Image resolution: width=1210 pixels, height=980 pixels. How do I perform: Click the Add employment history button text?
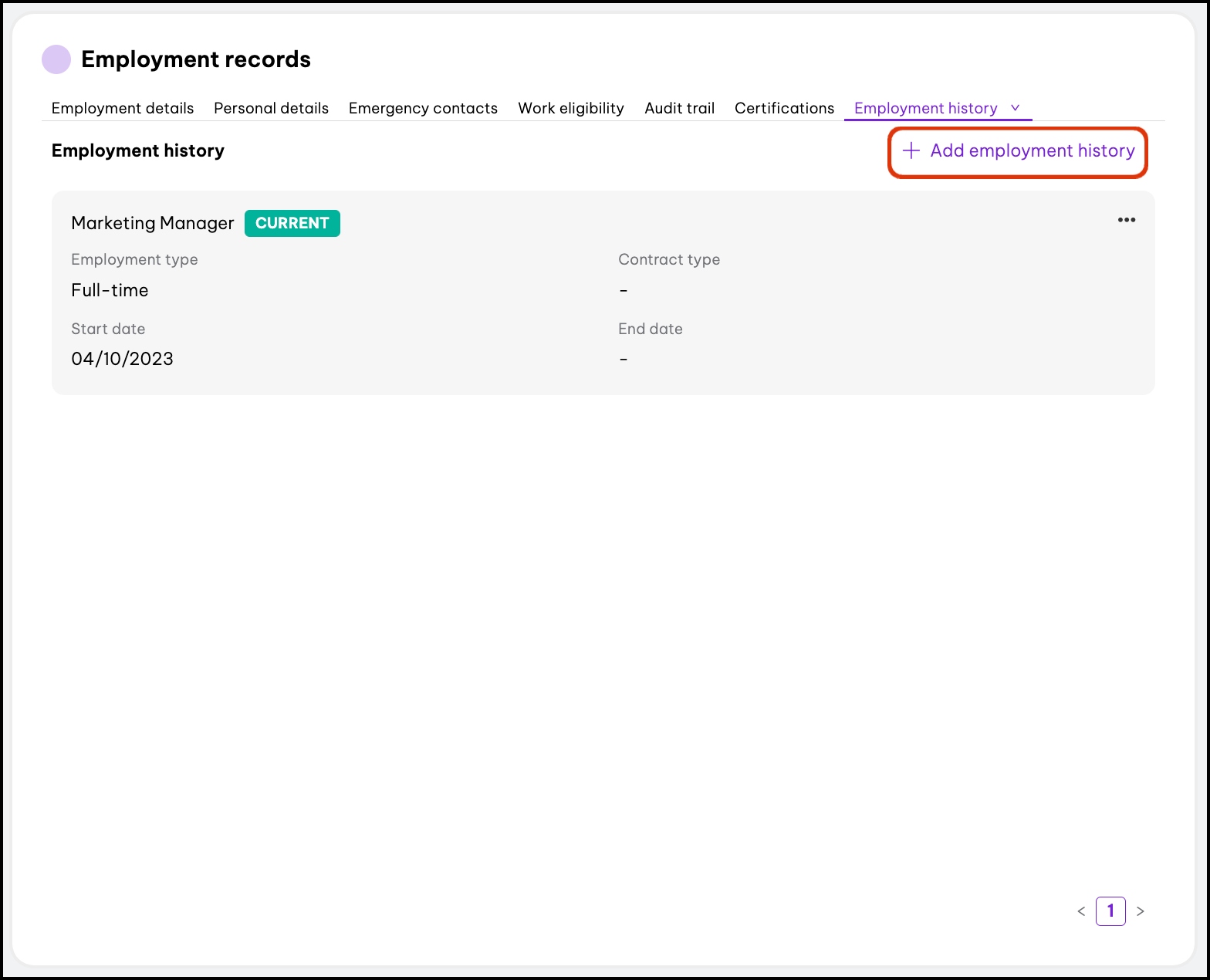[1032, 150]
